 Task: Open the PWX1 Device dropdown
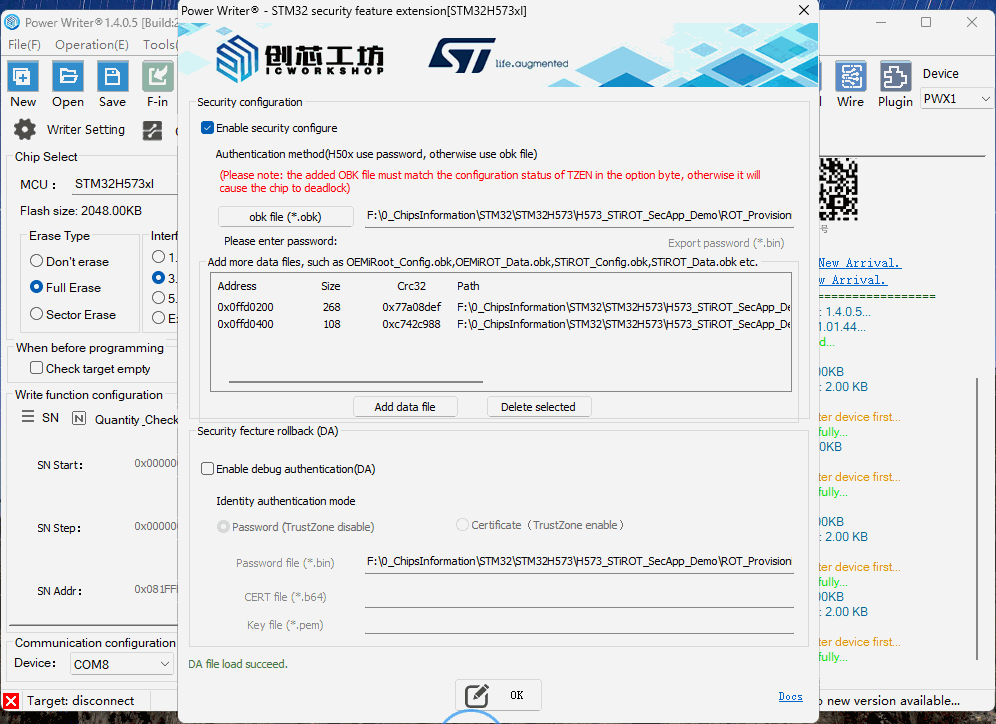pyautogui.click(x=956, y=99)
